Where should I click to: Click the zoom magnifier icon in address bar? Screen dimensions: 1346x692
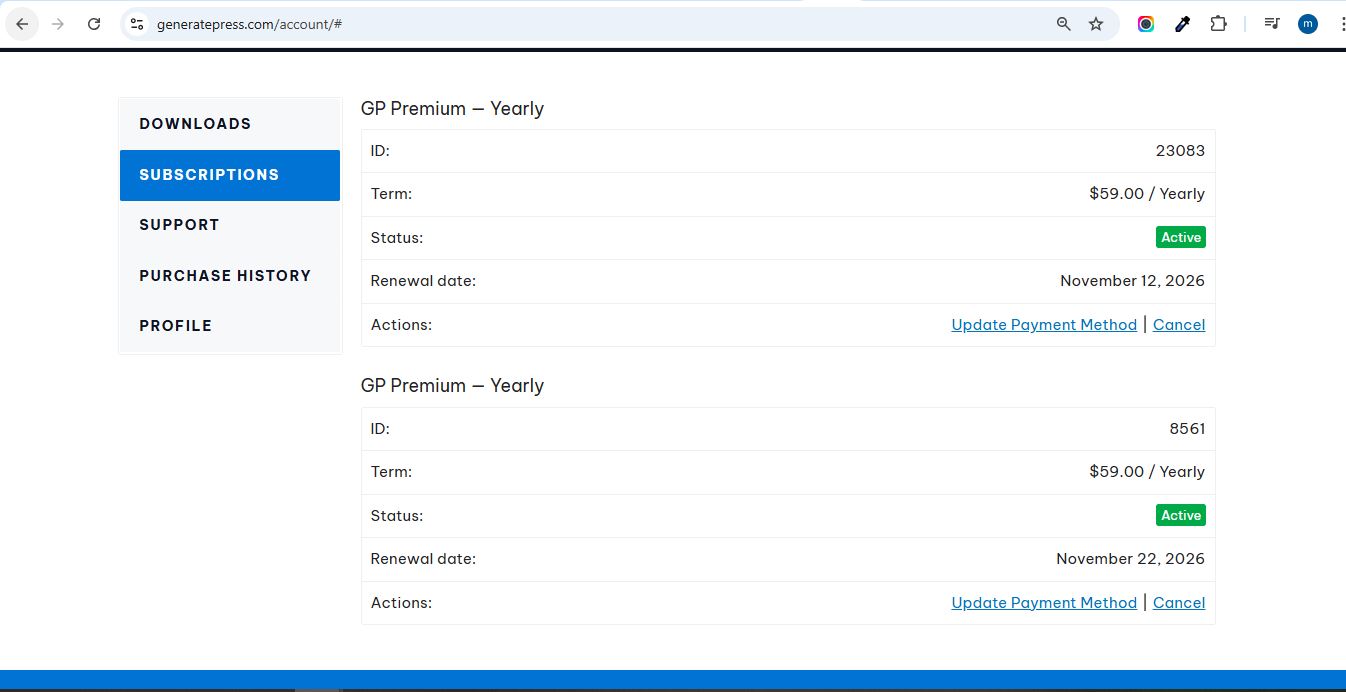tap(1064, 24)
